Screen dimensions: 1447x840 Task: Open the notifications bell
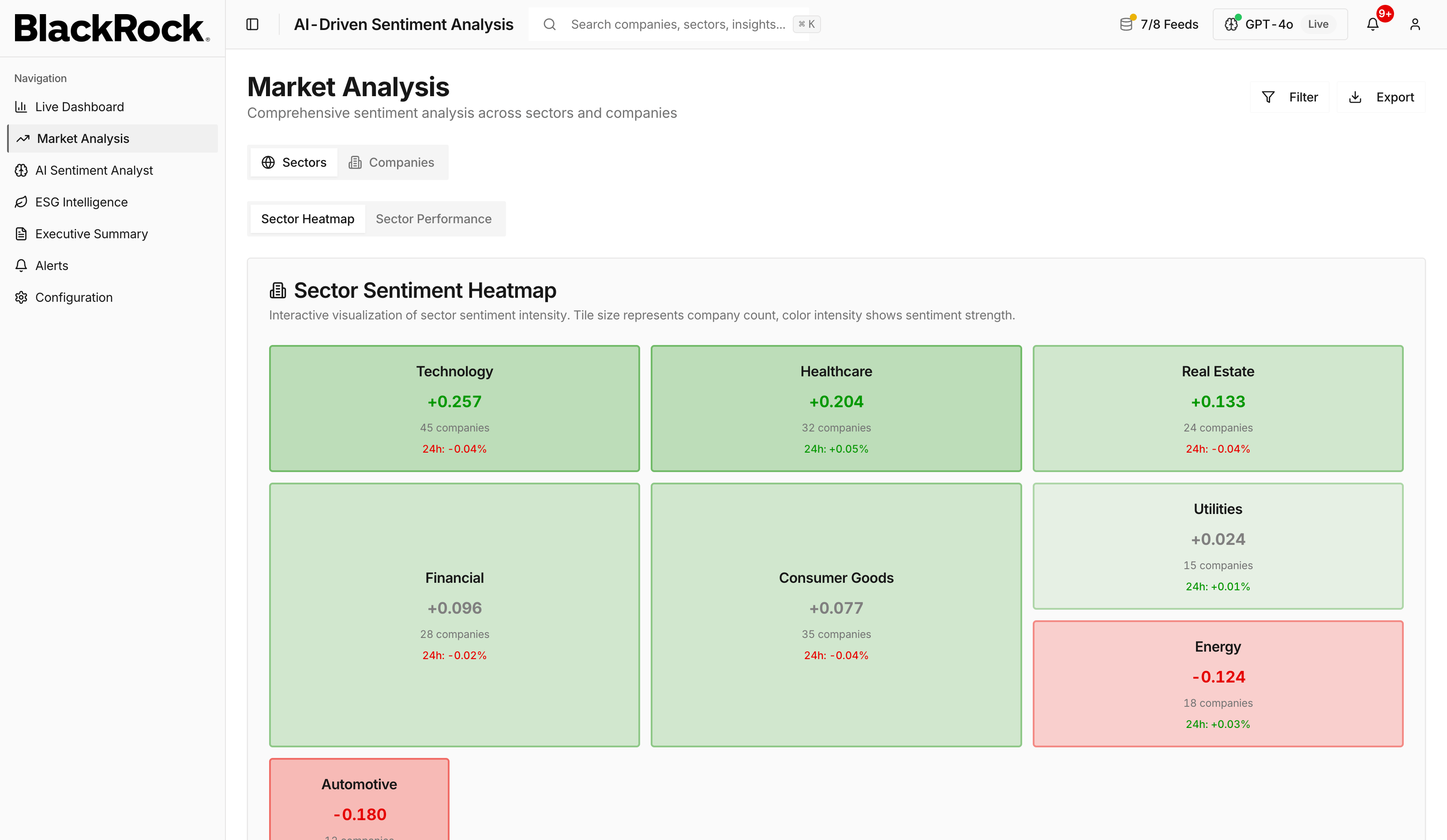tap(1372, 24)
